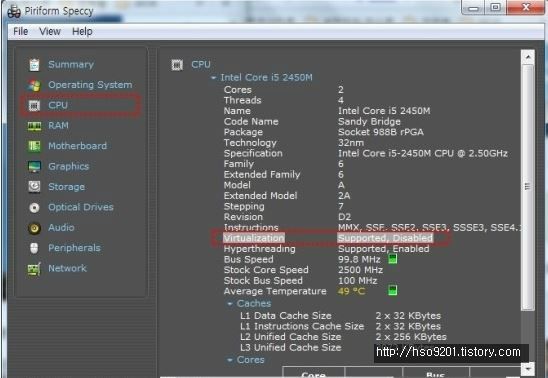Image resolution: width=548 pixels, height=378 pixels.
Task: Click the scroll up arrow of CPU panel
Action: (x=528, y=57)
